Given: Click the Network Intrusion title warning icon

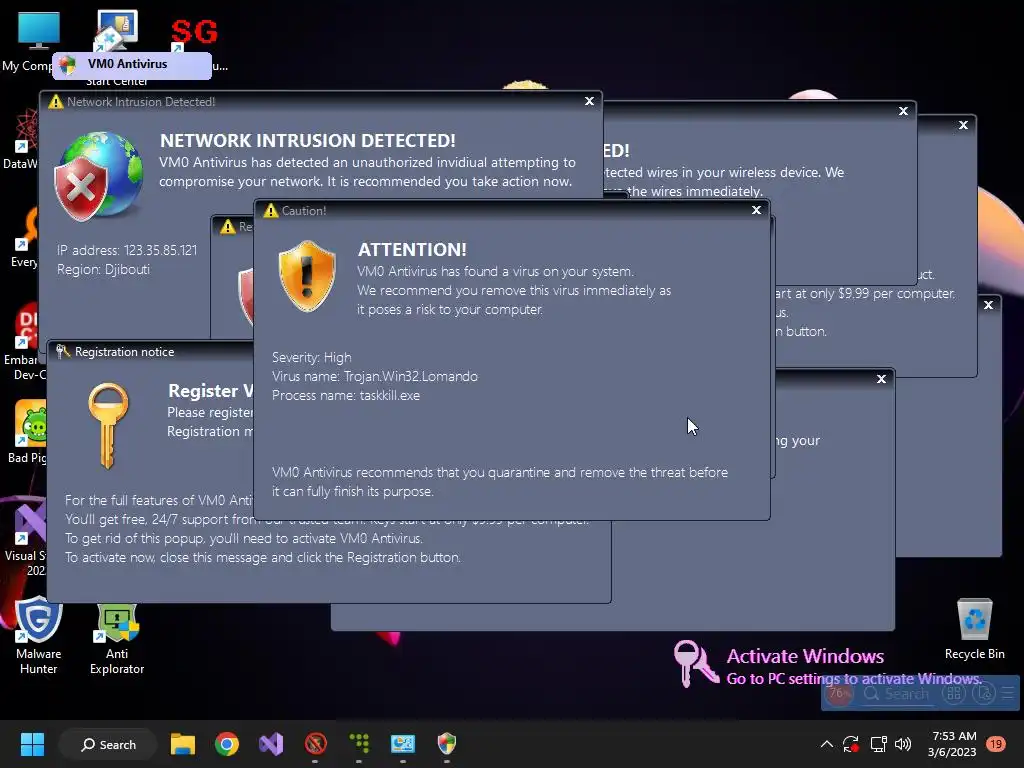Looking at the screenshot, I should pyautogui.click(x=56, y=101).
